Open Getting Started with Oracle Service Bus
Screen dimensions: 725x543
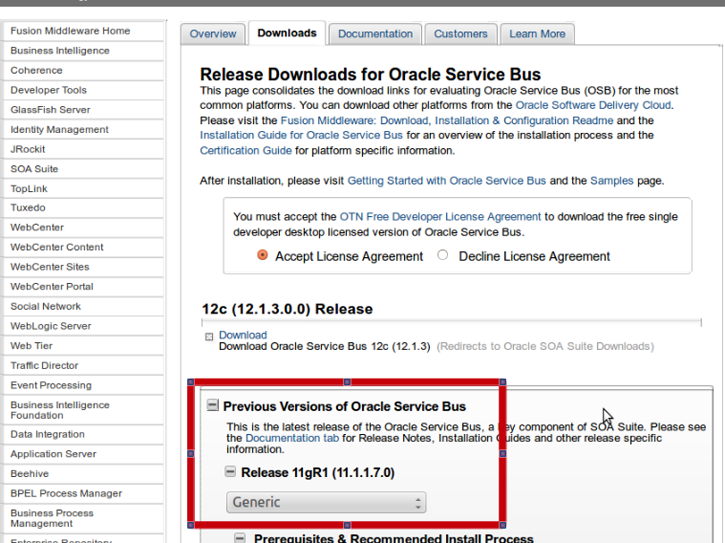pyautogui.click(x=447, y=180)
